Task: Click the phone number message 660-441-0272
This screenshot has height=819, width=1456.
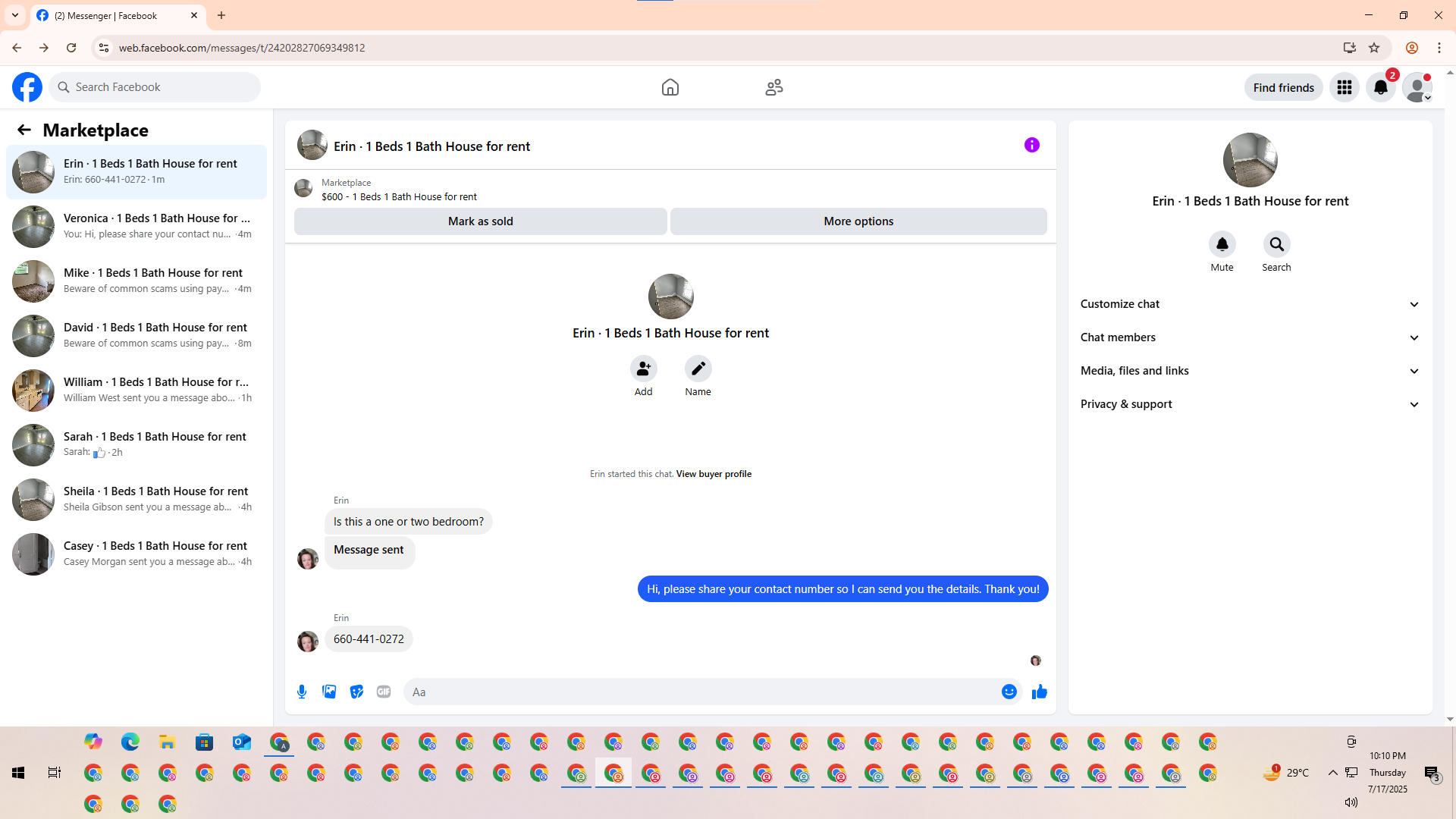Action: tap(369, 639)
